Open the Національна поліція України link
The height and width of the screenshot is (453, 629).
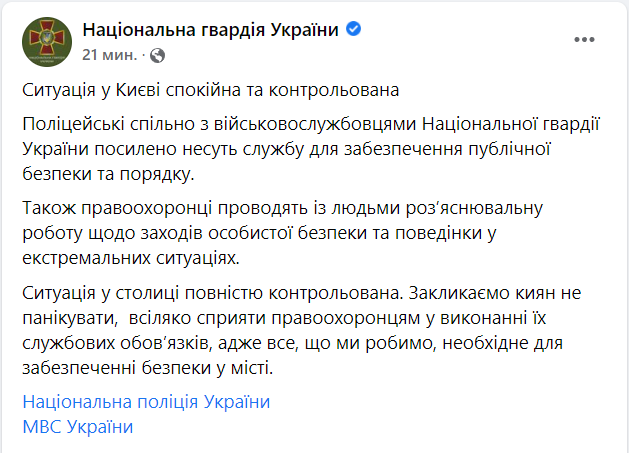click(146, 402)
